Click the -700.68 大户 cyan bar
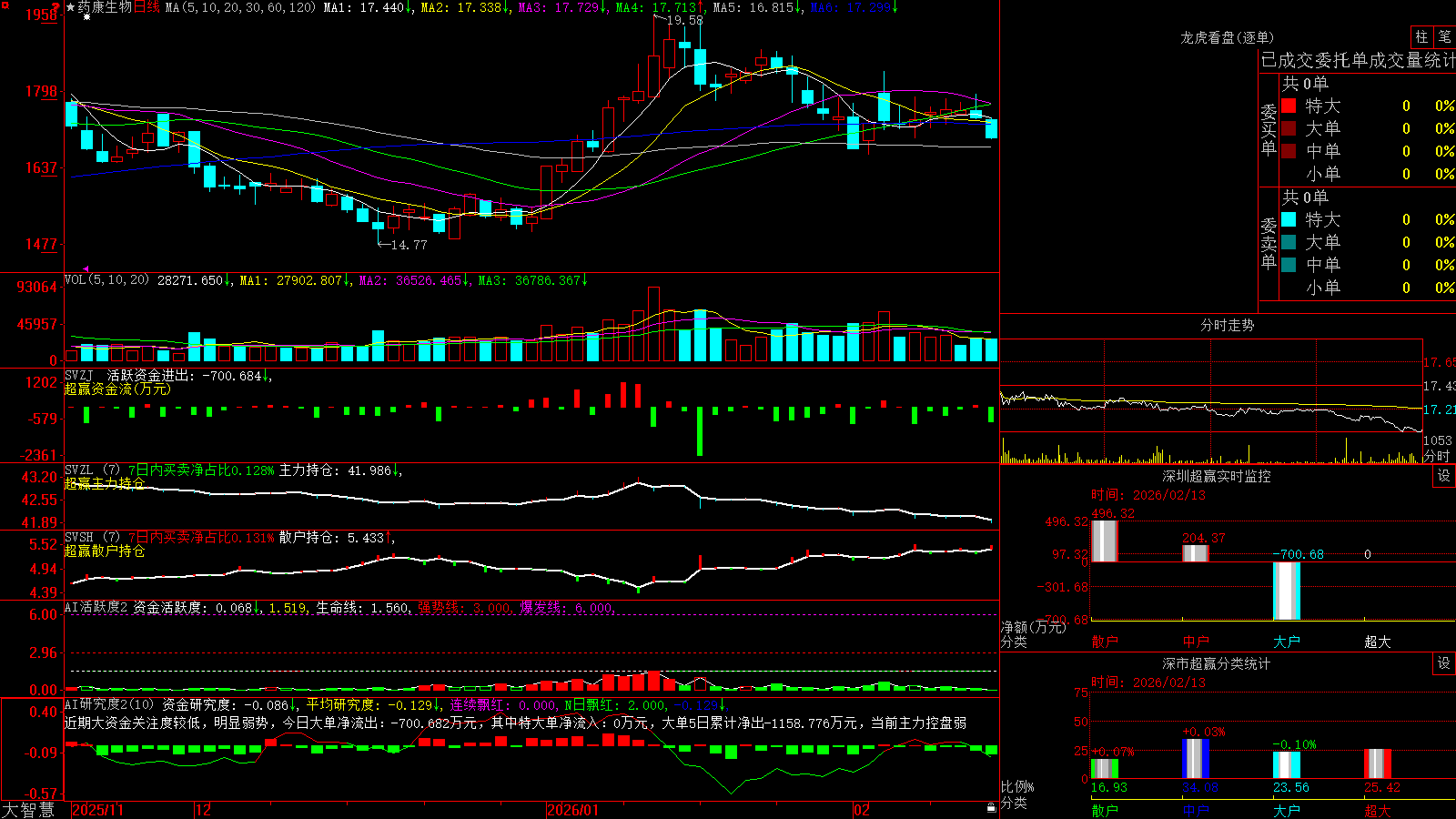Screen dimensions: 1456x819 [1287, 591]
